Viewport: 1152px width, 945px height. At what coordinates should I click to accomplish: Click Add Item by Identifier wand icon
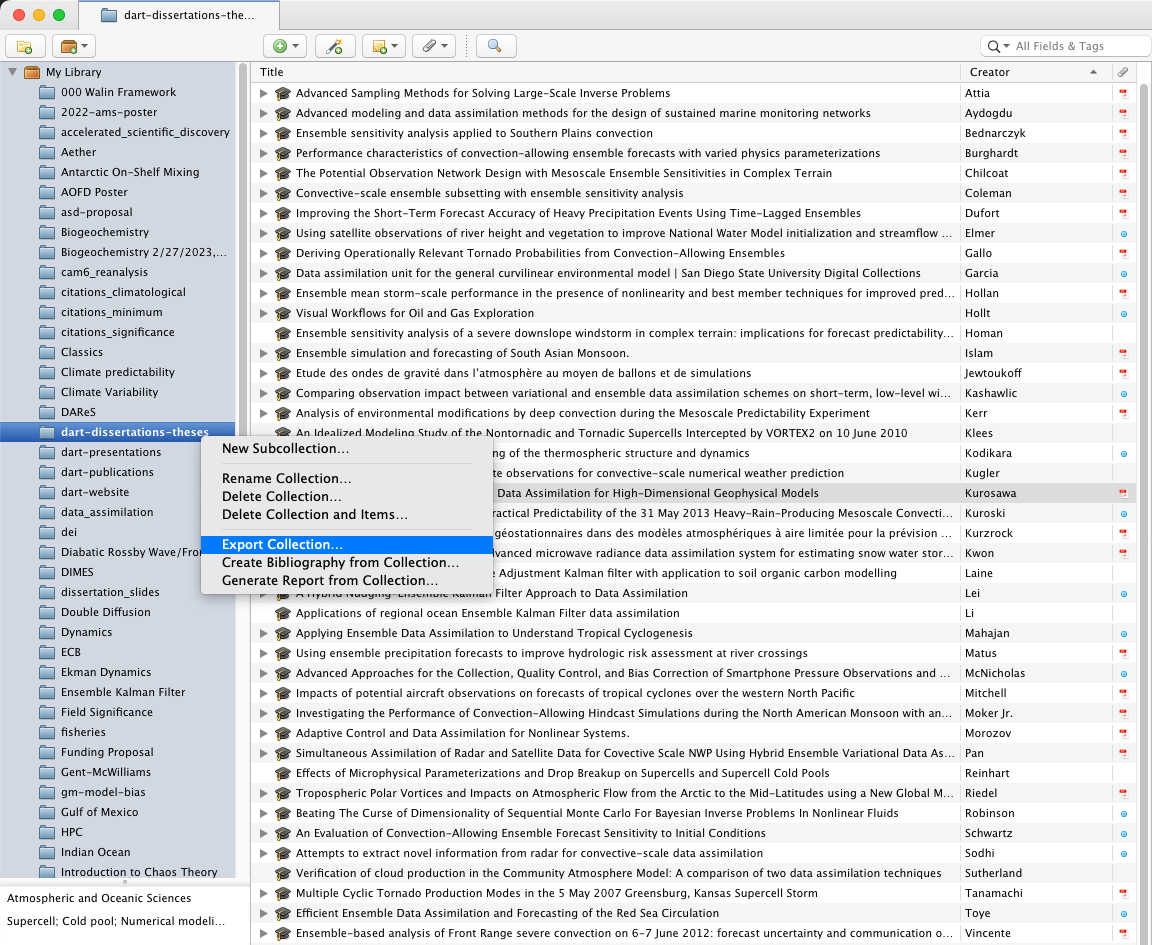335,46
